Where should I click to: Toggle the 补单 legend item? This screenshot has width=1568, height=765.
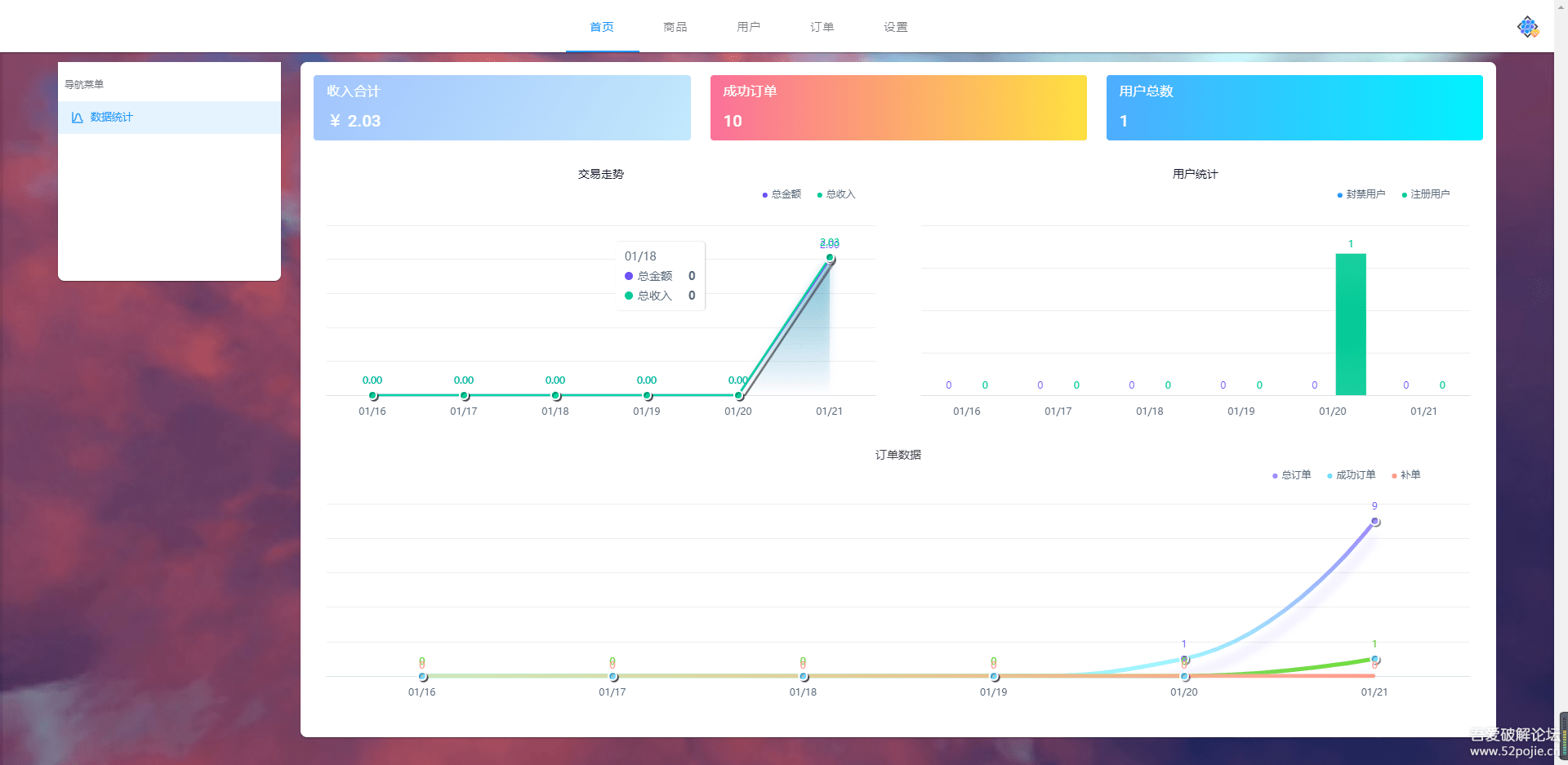(x=1407, y=474)
